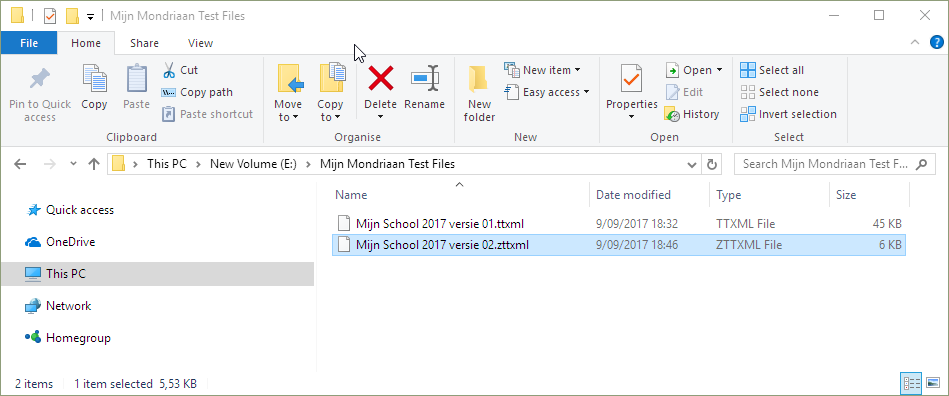Switch to the Share ribbon tab

point(145,43)
